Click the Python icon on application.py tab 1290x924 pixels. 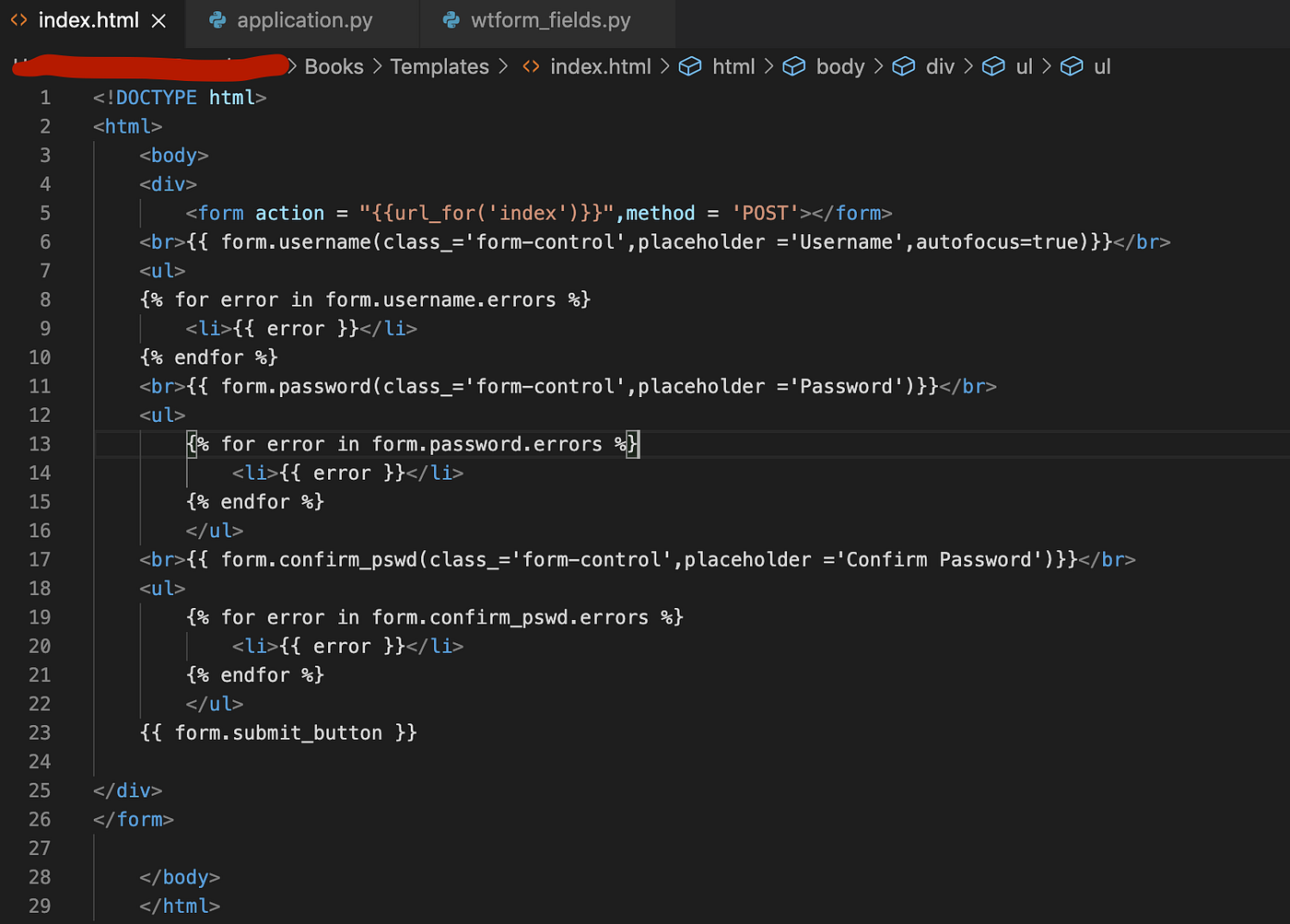coord(217,19)
